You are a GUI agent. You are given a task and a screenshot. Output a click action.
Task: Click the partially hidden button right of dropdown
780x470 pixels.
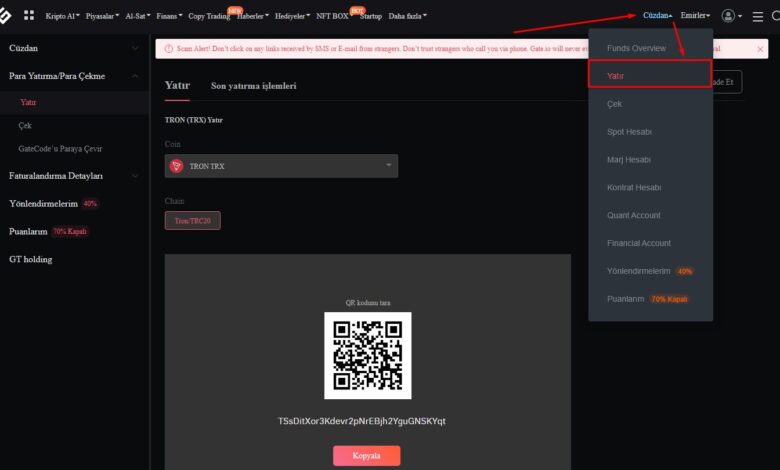point(727,82)
